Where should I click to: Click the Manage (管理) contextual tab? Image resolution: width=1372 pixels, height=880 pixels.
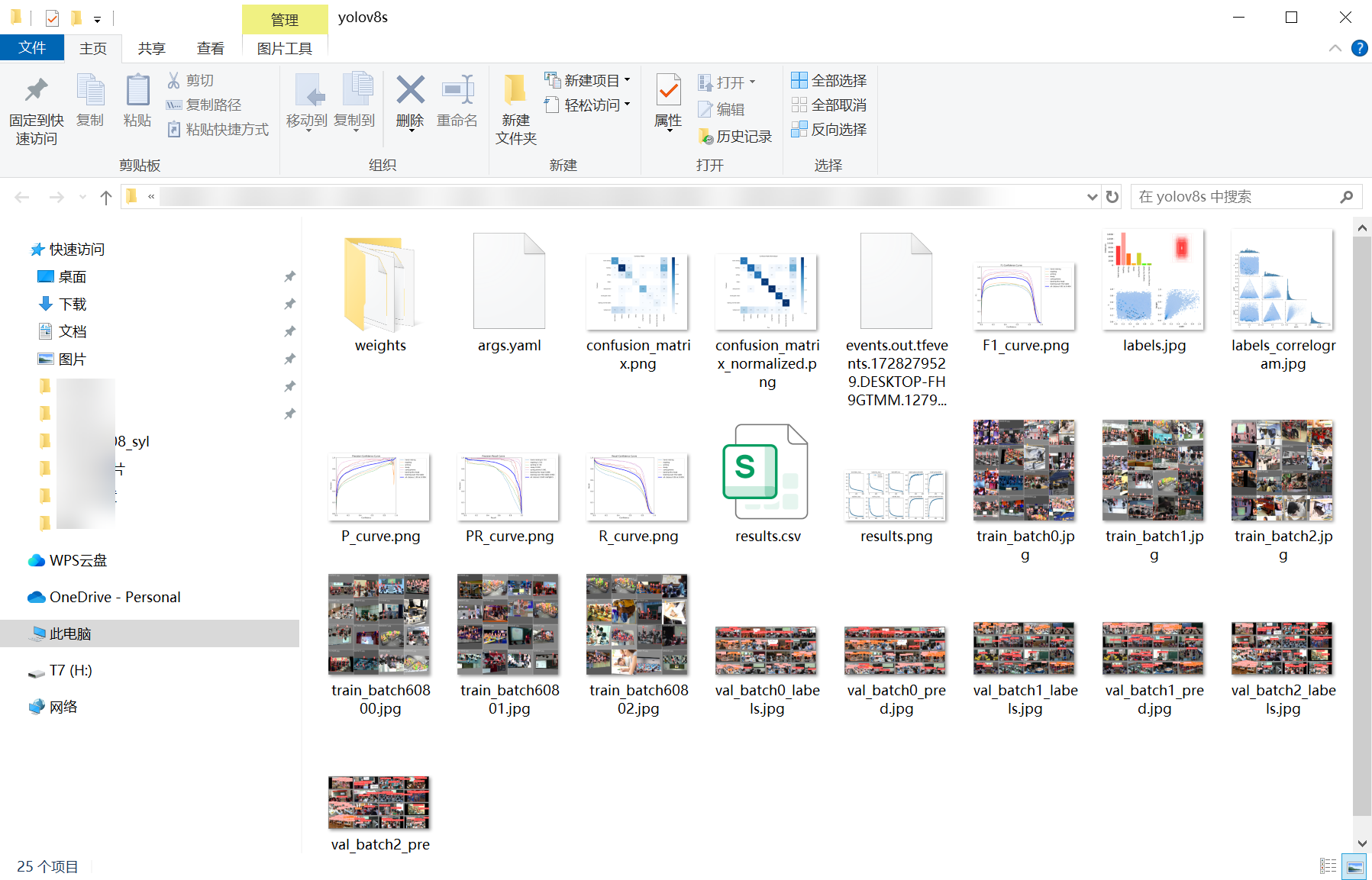[x=285, y=19]
